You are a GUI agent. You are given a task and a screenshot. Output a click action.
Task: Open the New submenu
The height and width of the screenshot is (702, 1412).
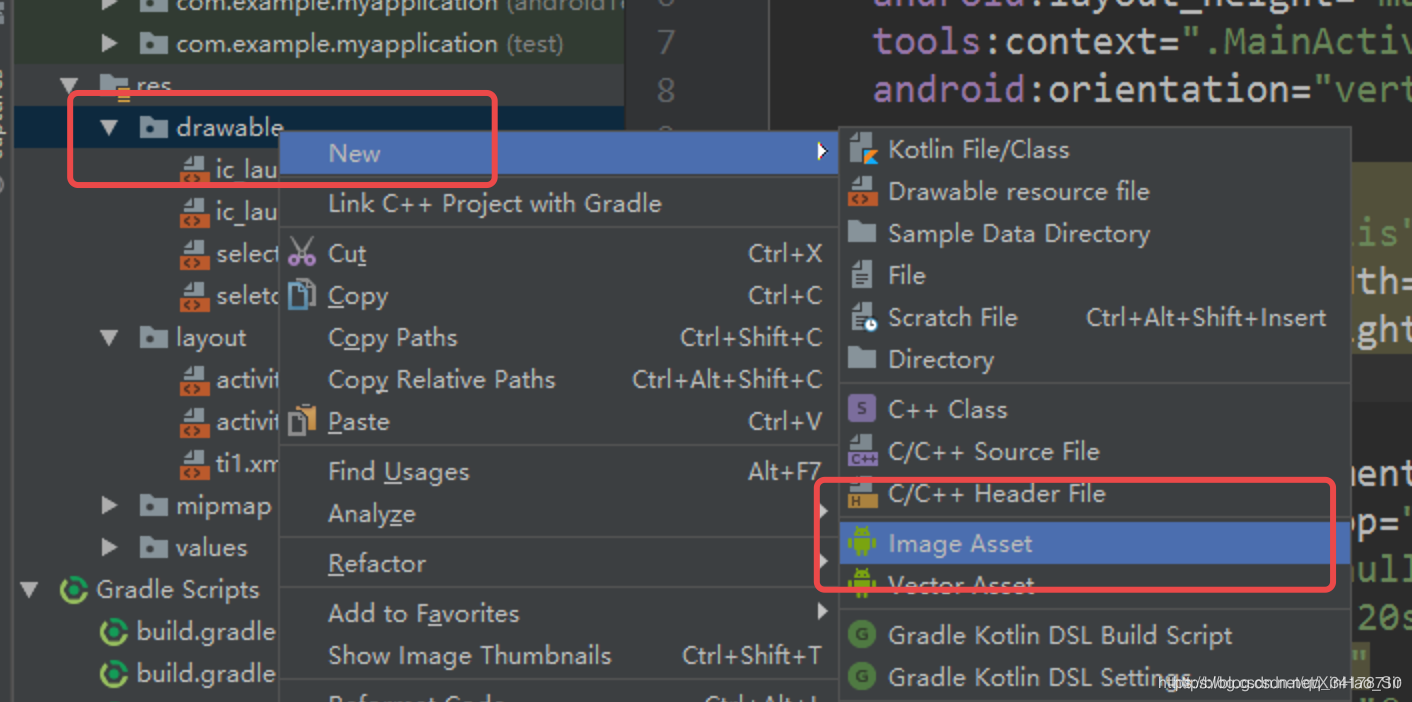[x=558, y=153]
